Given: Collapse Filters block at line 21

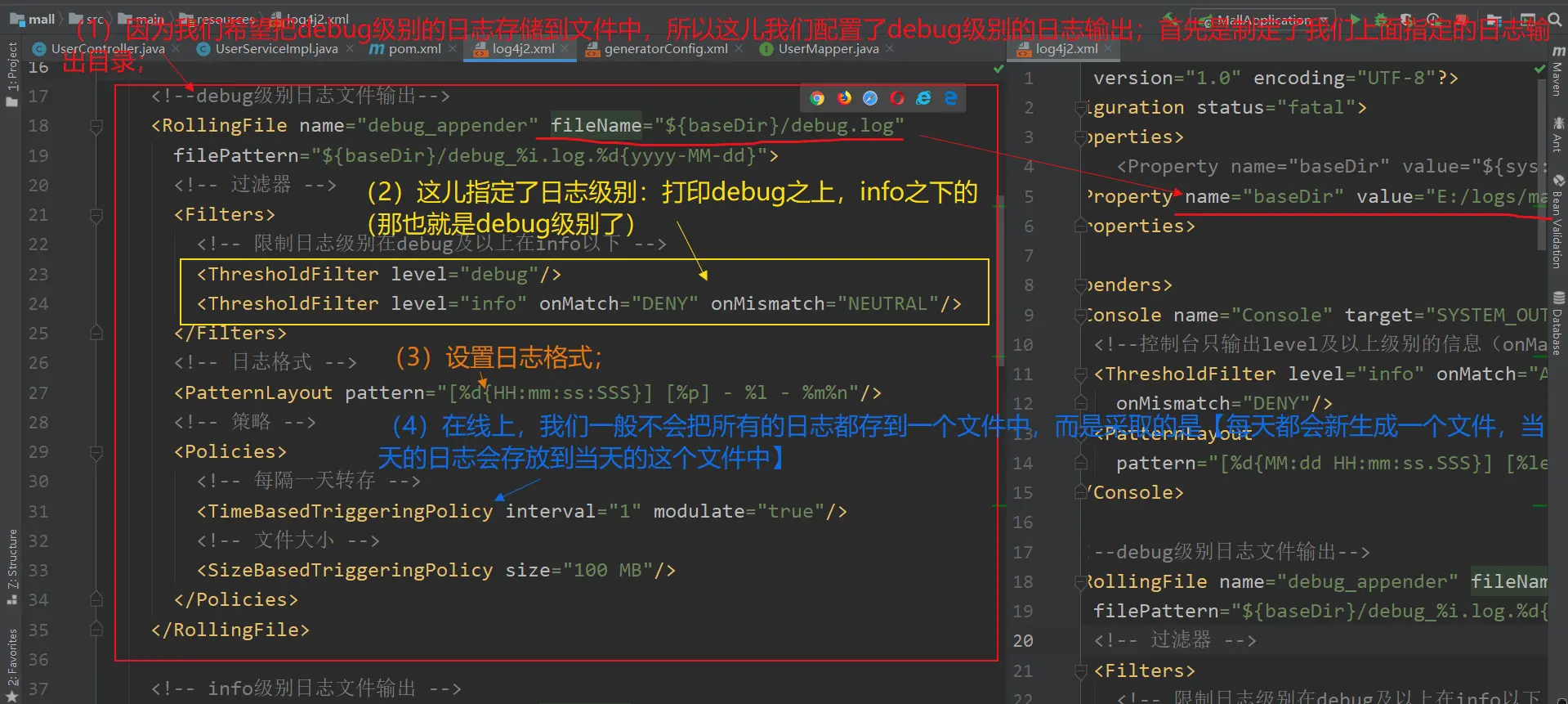Looking at the screenshot, I should [96, 215].
